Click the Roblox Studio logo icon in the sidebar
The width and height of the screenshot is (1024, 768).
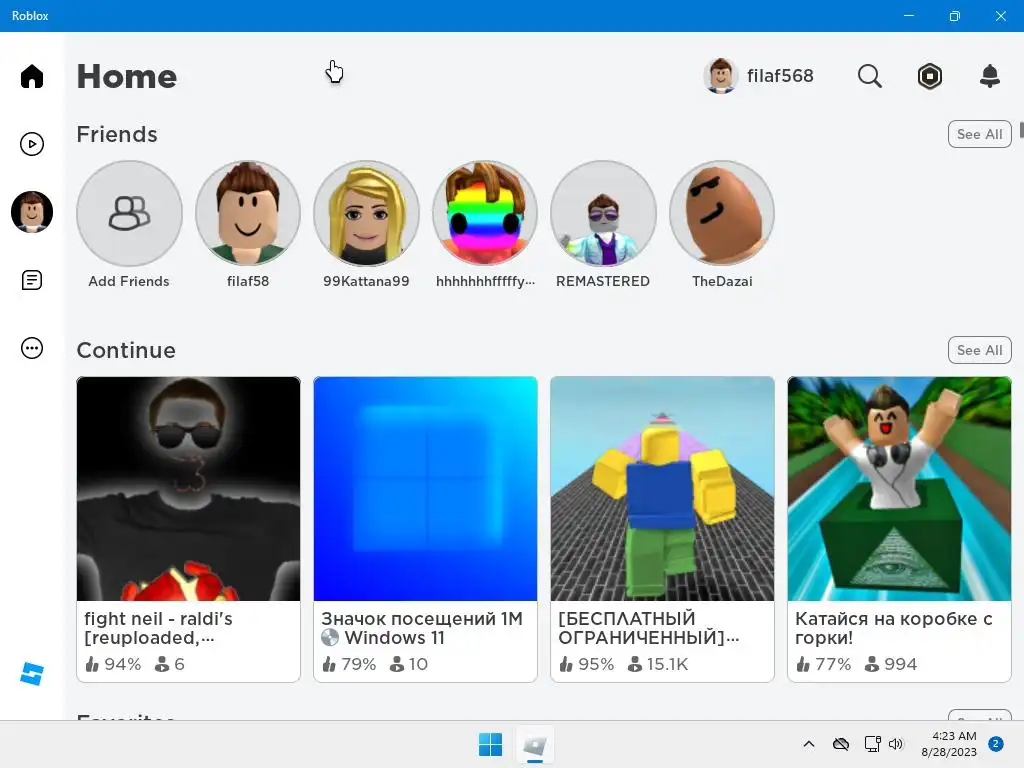[x=31, y=673]
